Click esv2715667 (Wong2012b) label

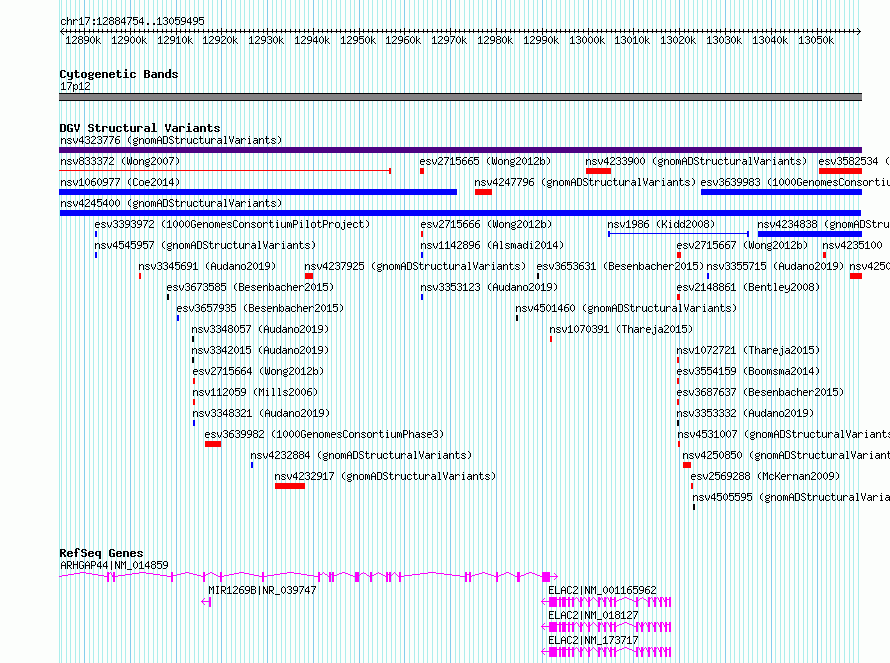coord(742,245)
